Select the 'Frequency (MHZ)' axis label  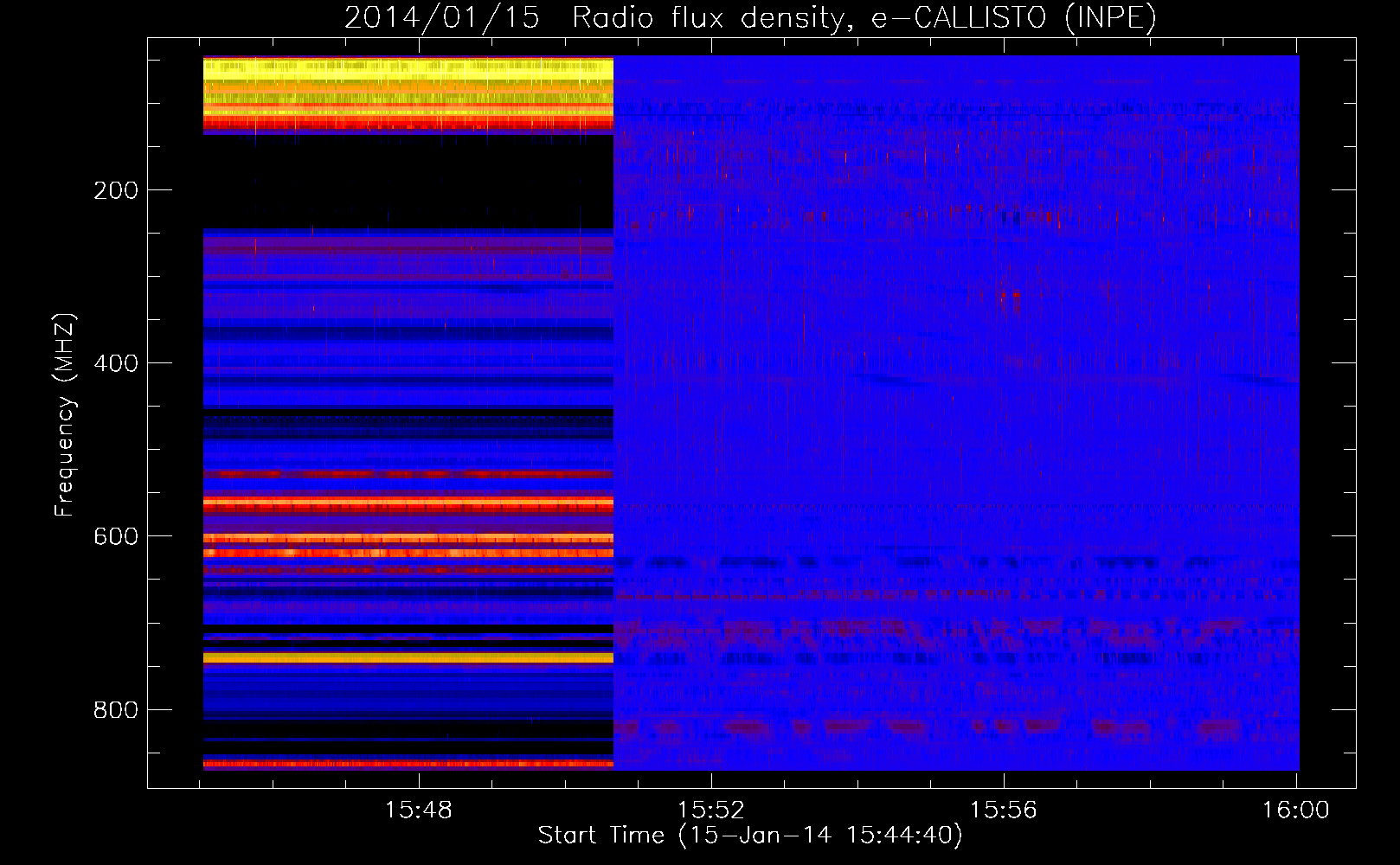[x=65, y=415]
